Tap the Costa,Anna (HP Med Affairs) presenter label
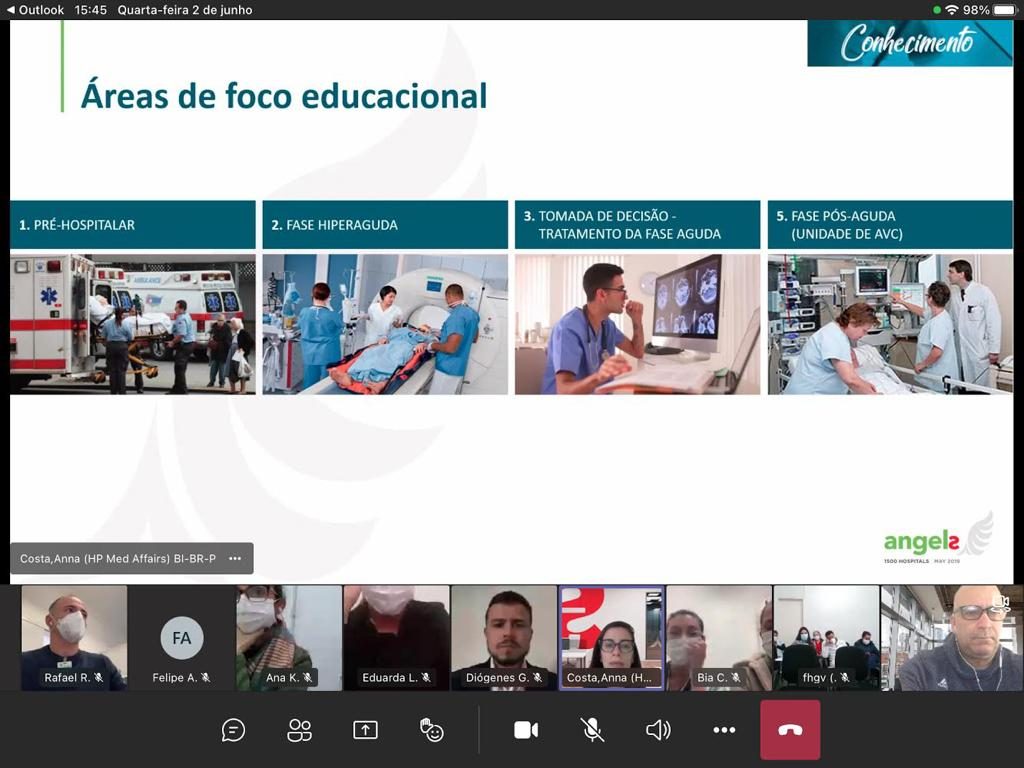This screenshot has width=1024, height=768. pos(118,559)
